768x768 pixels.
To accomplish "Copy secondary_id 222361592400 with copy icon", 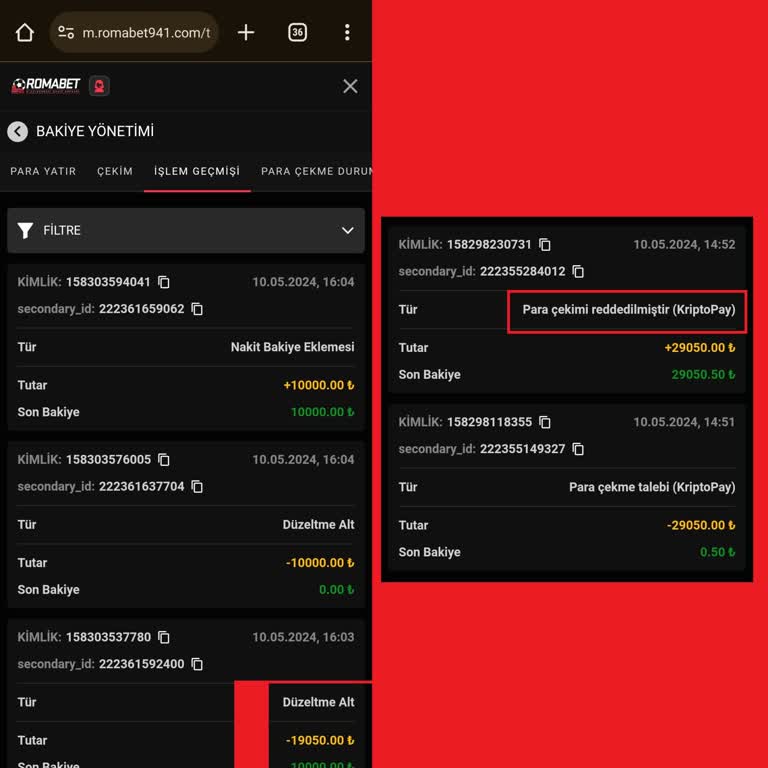I will point(197,664).
